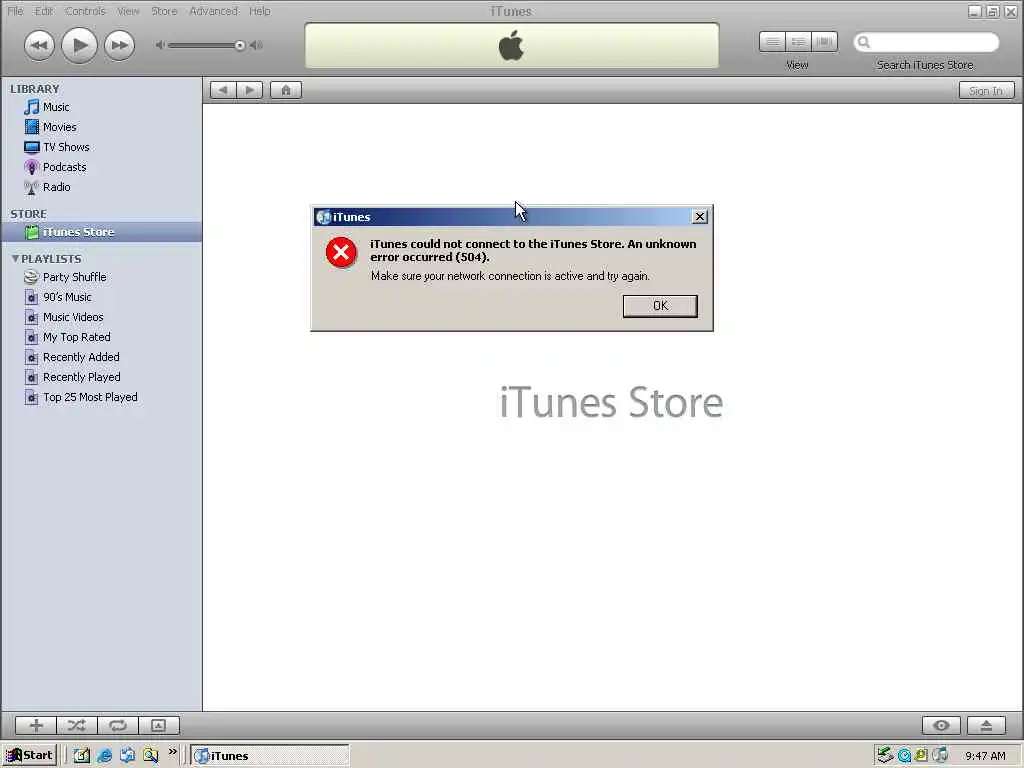1024x768 pixels.
Task: Expand quick launch overflow chevron
Action: coord(172,752)
